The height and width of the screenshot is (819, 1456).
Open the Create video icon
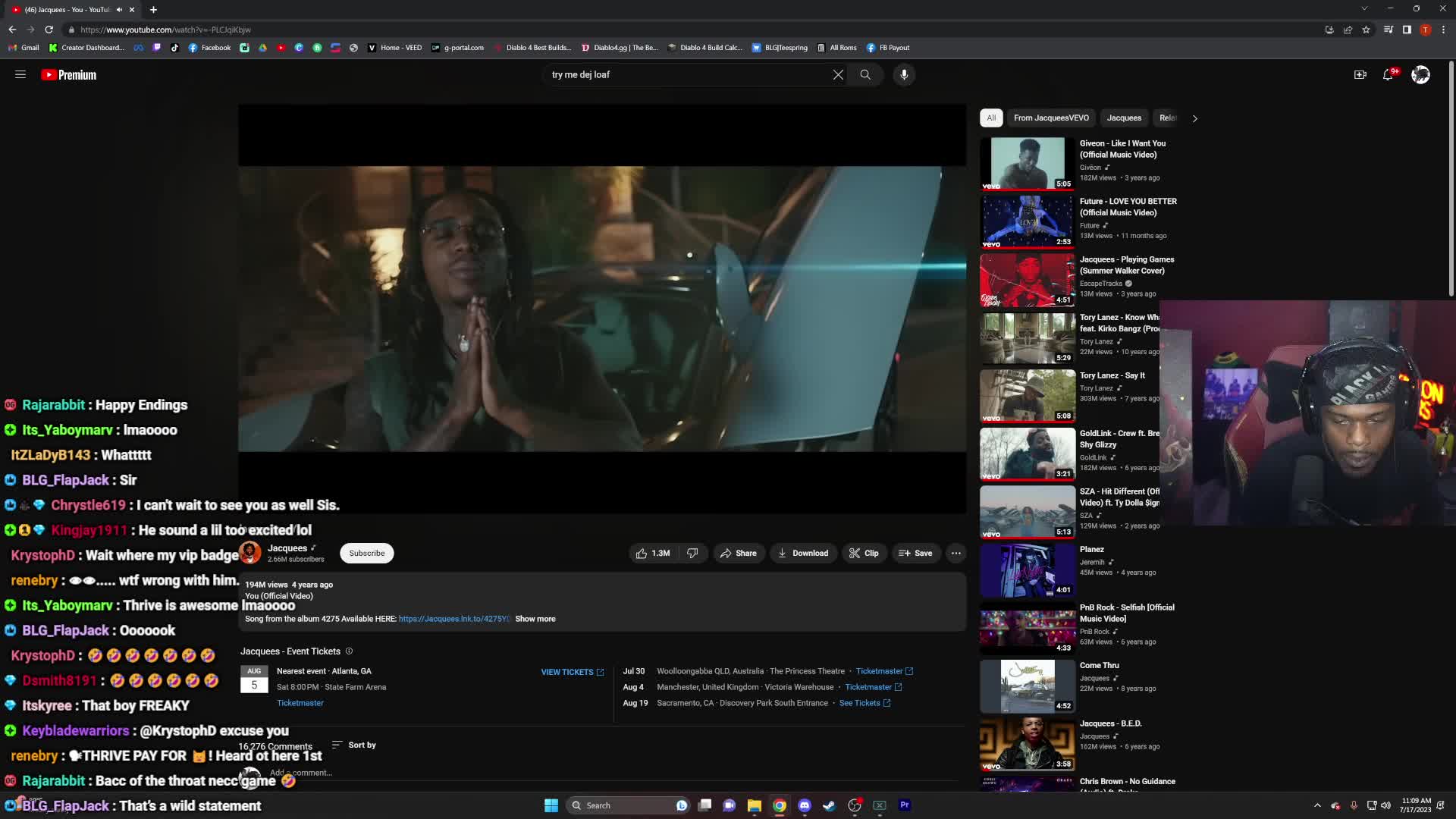1360,75
